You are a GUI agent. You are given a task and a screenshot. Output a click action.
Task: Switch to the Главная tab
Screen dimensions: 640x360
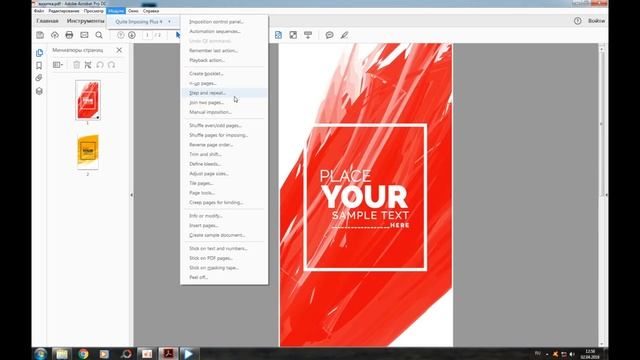point(47,21)
